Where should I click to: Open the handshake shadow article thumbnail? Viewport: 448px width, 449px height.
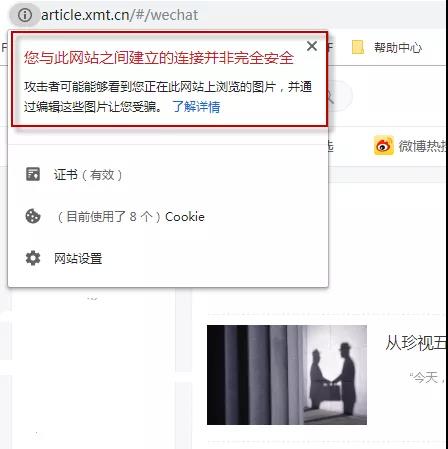coord(287,375)
